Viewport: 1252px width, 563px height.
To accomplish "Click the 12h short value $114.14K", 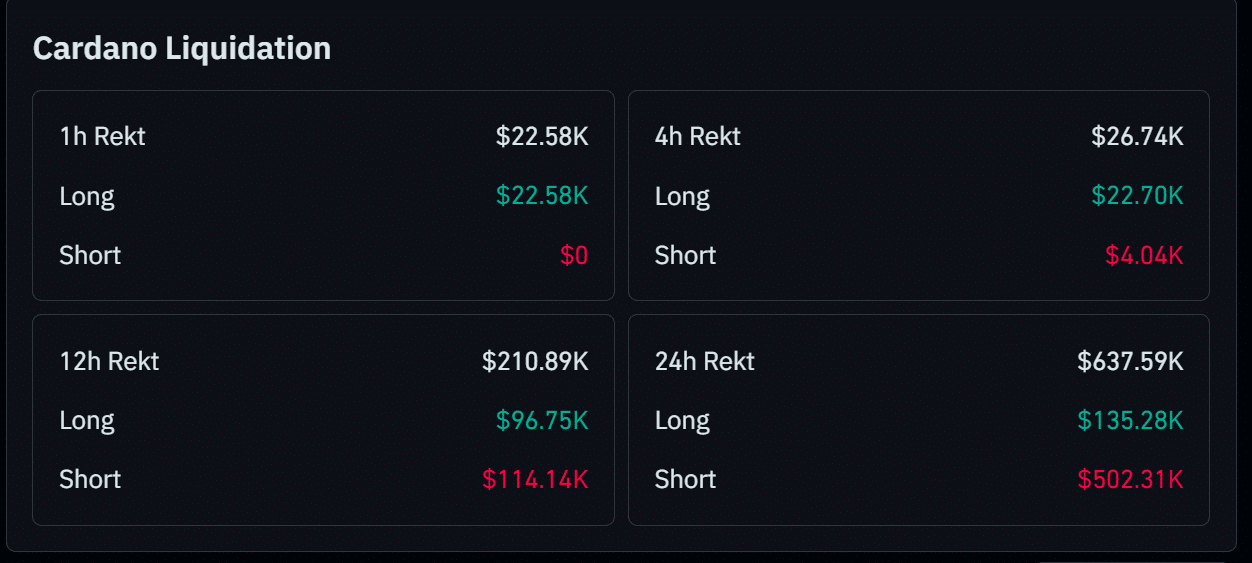I will pyautogui.click(x=535, y=480).
